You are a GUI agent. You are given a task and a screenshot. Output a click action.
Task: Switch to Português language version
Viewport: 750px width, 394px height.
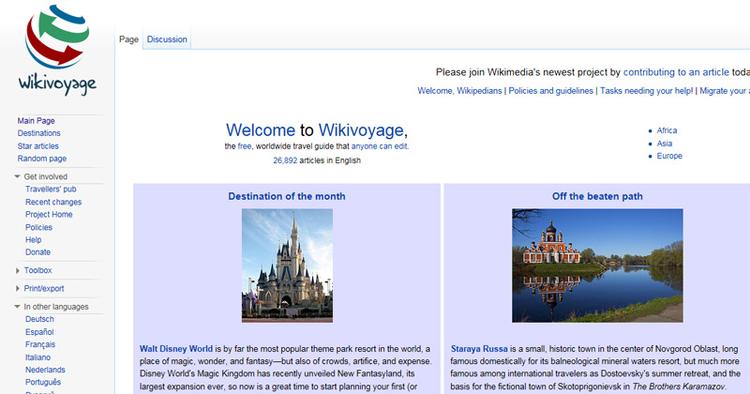point(43,382)
